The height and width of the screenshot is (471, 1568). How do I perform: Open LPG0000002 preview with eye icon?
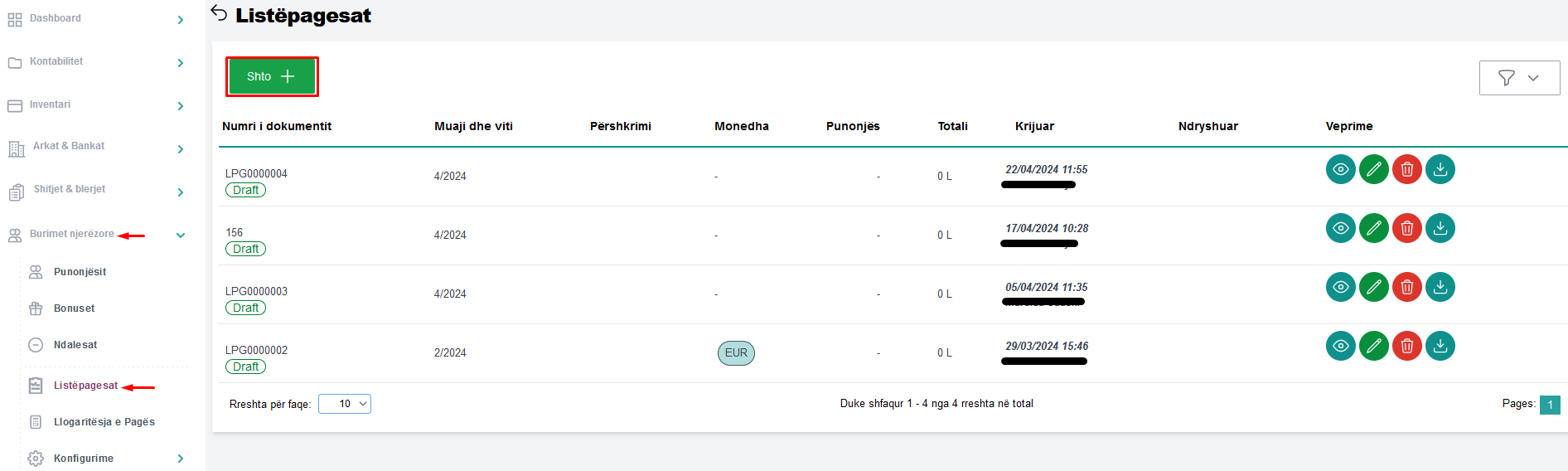1340,346
